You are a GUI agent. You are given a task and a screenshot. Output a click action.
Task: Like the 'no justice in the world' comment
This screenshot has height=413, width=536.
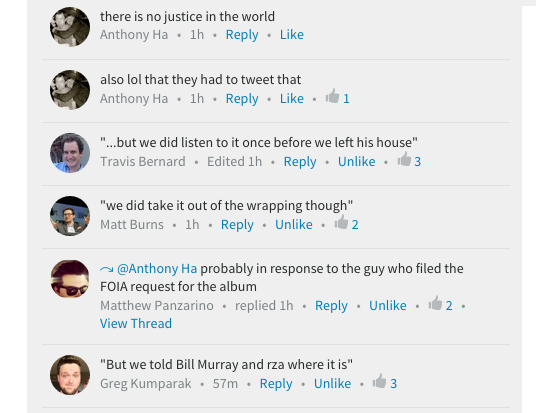point(292,35)
